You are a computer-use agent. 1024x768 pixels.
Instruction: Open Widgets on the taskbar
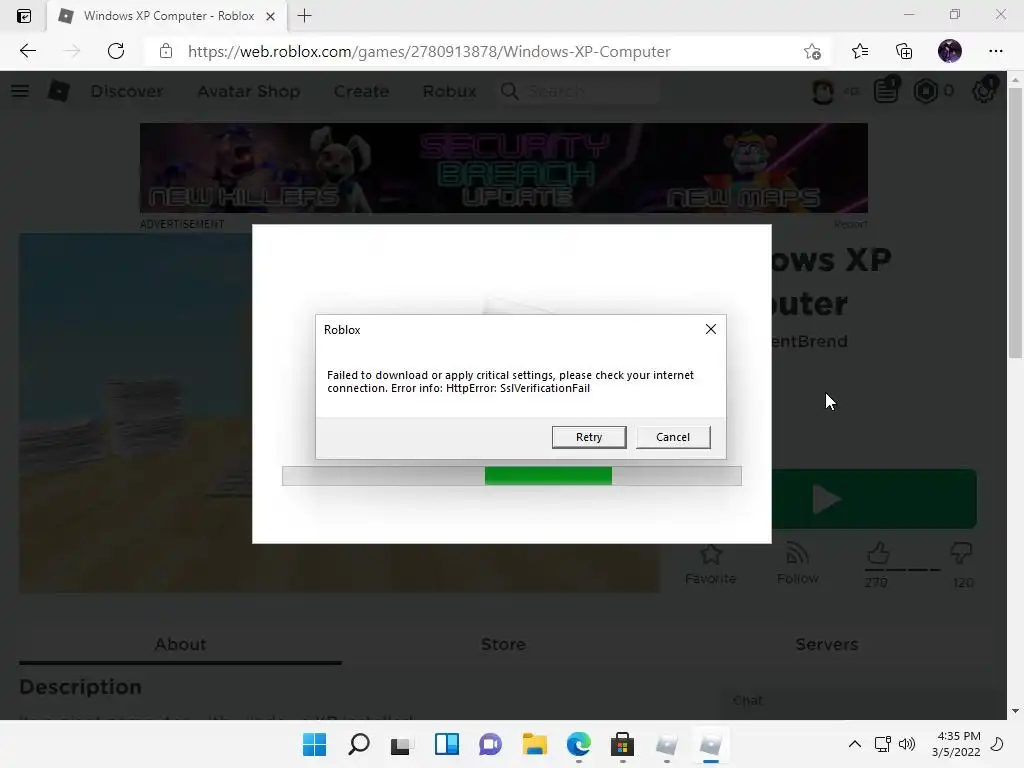pos(447,744)
